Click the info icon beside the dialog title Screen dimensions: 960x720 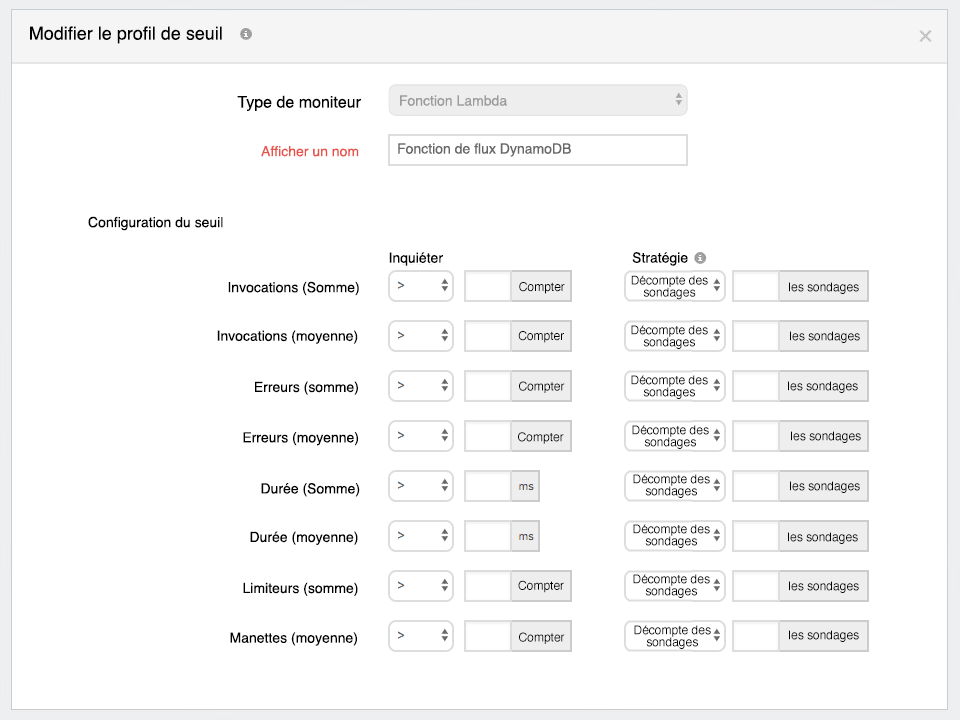click(246, 33)
